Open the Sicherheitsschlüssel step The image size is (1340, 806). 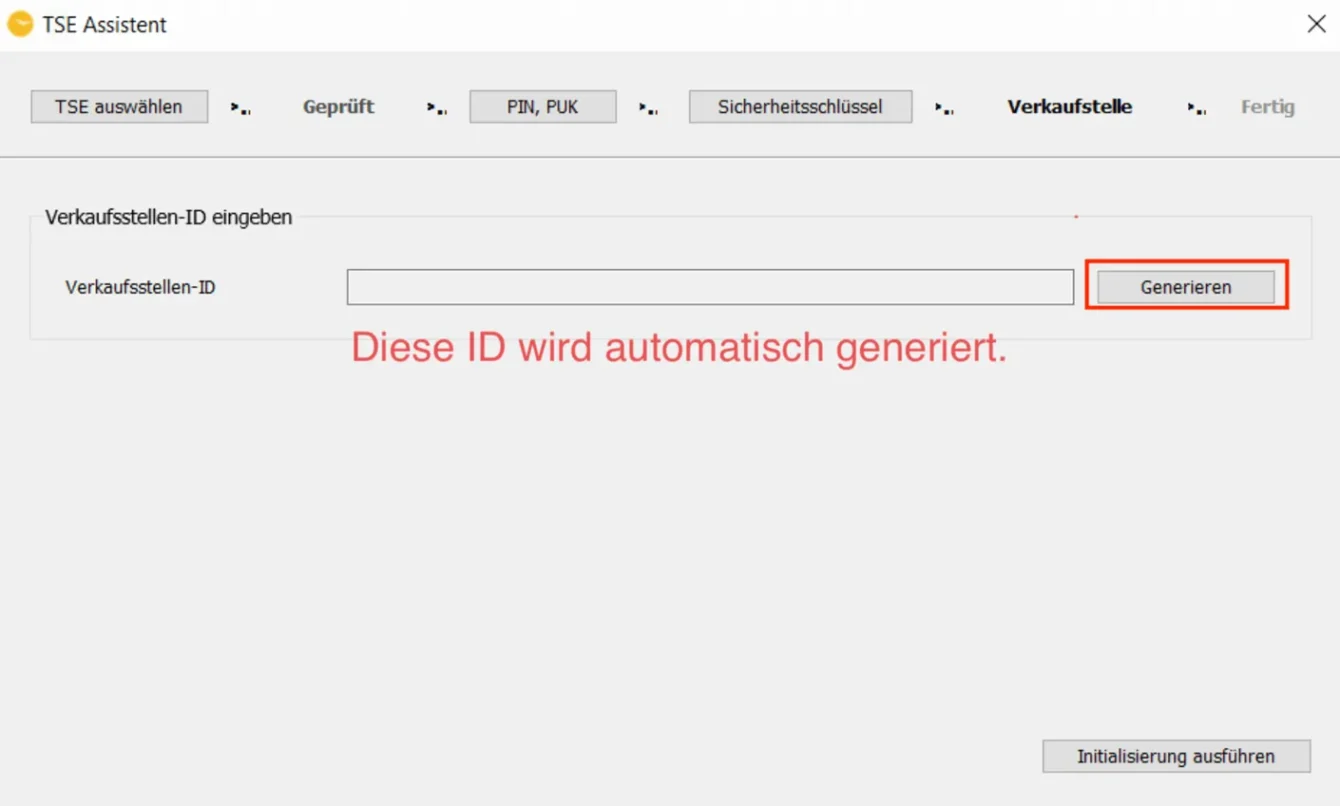pos(800,107)
